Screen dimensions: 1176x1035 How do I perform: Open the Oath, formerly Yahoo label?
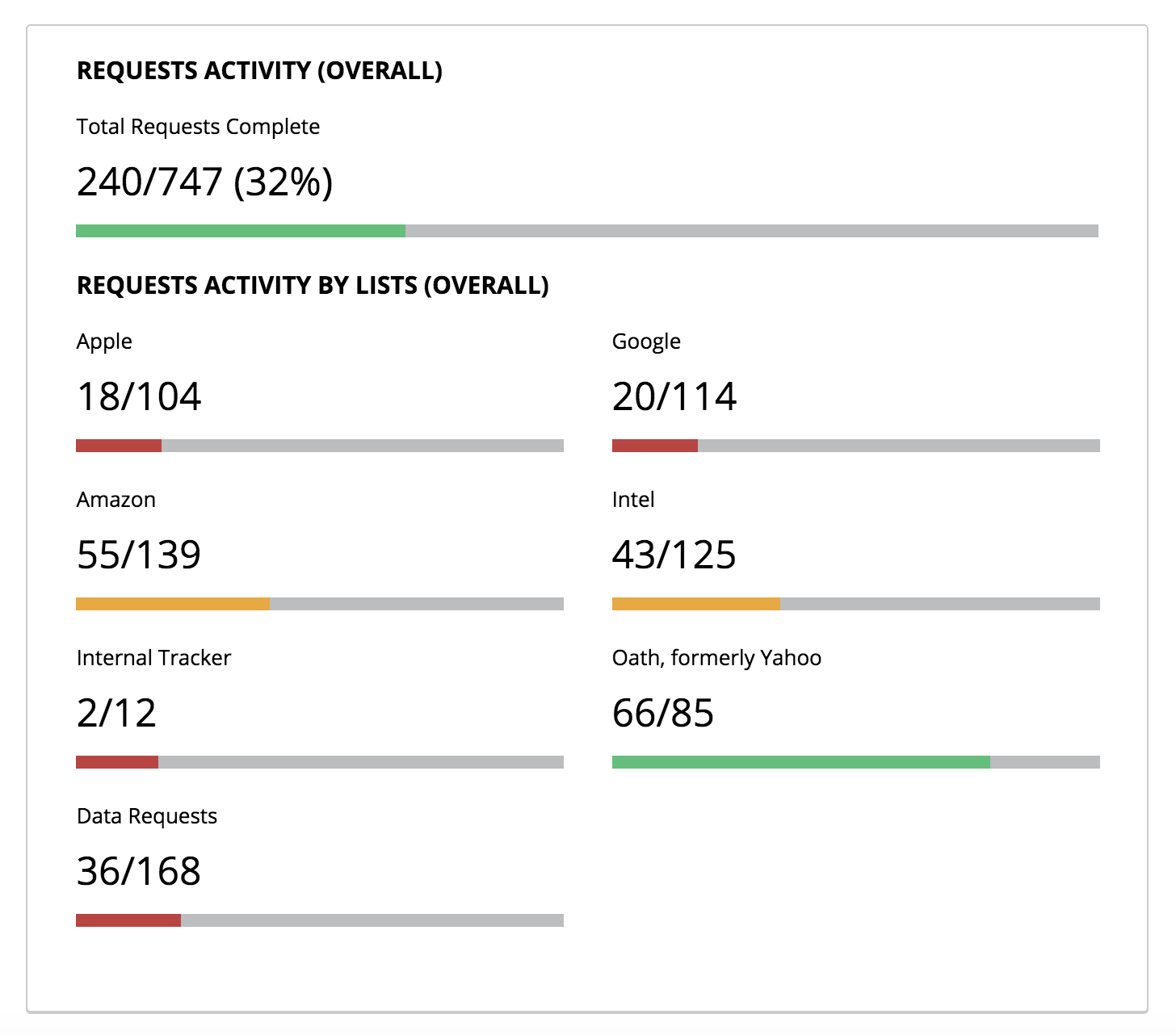click(x=716, y=658)
